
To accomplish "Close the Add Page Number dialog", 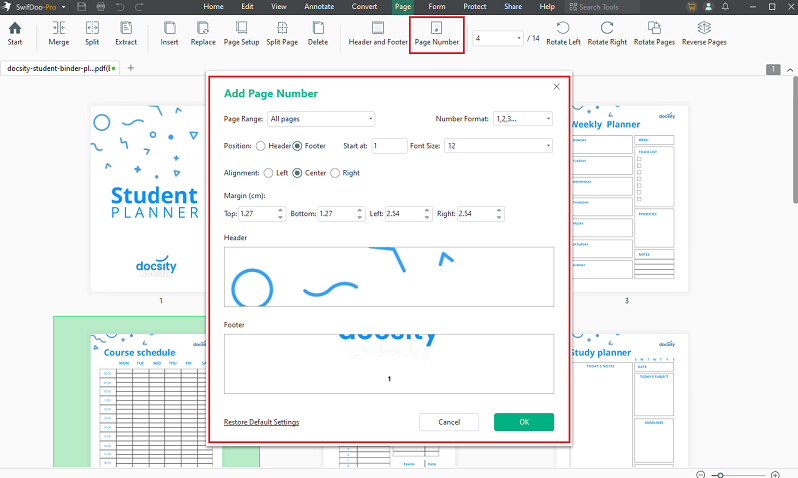I will [556, 87].
